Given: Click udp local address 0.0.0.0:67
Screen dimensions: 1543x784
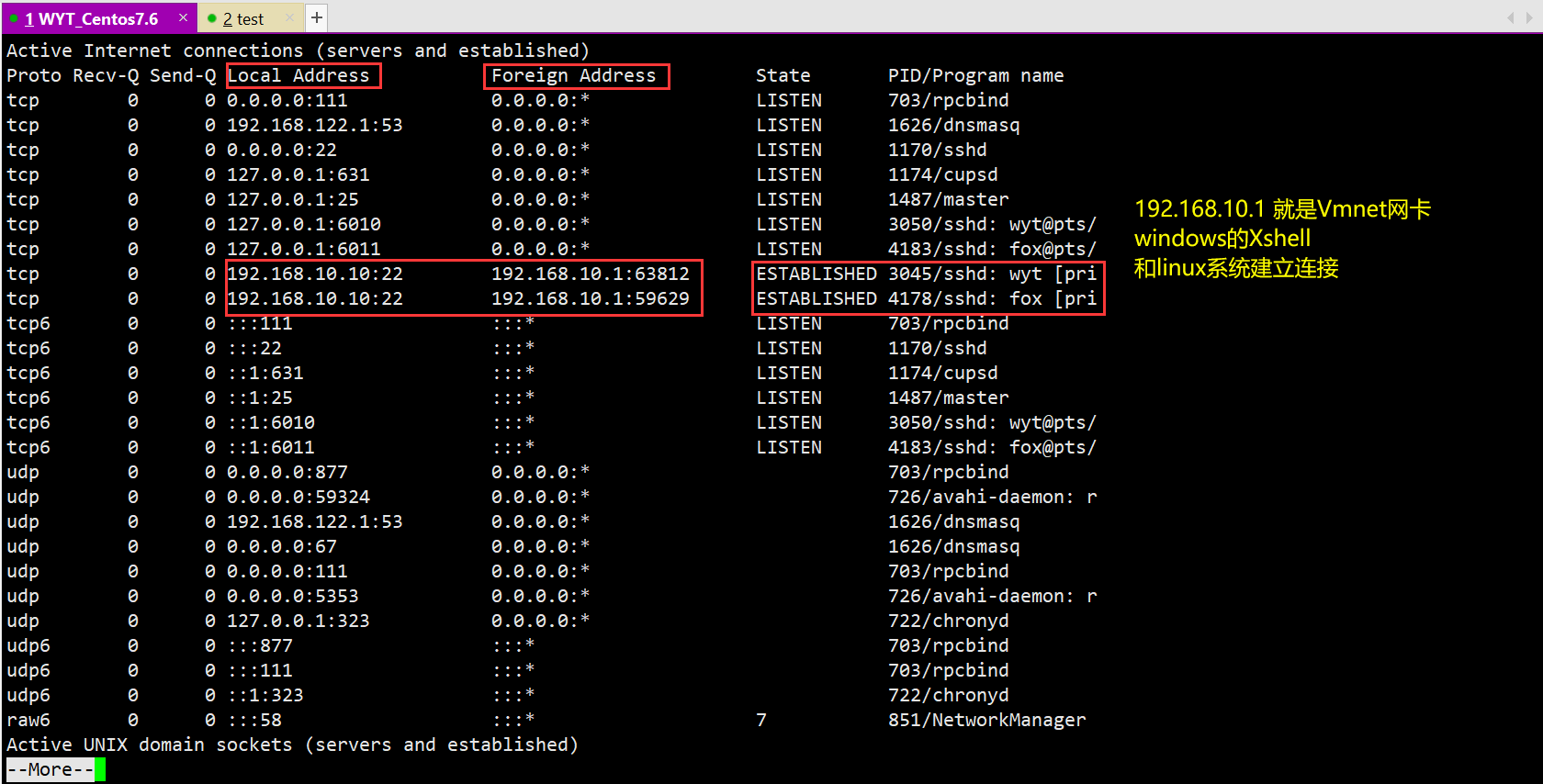Looking at the screenshot, I should (282, 546).
